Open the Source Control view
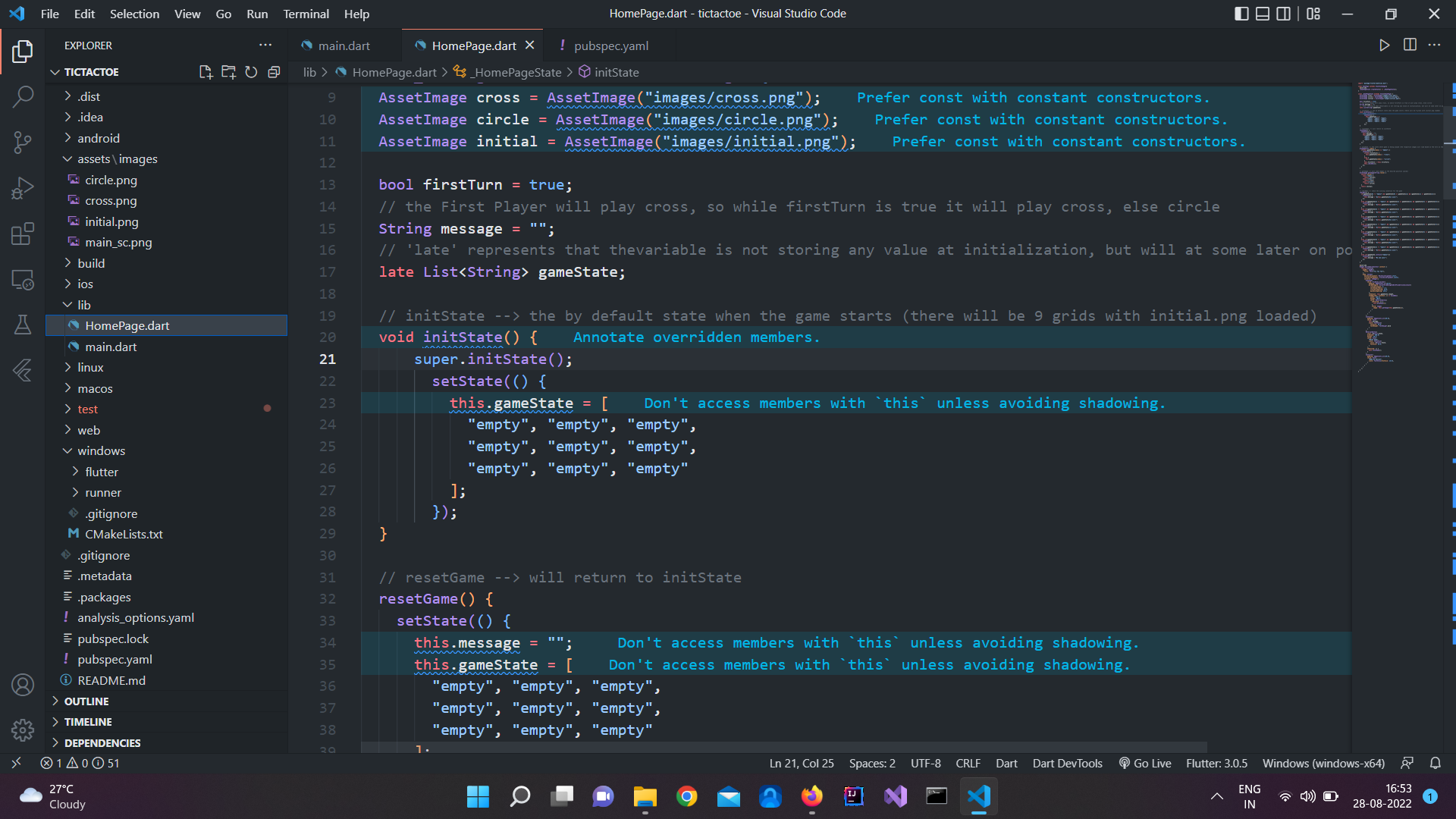This screenshot has height=819, width=1456. click(x=23, y=142)
